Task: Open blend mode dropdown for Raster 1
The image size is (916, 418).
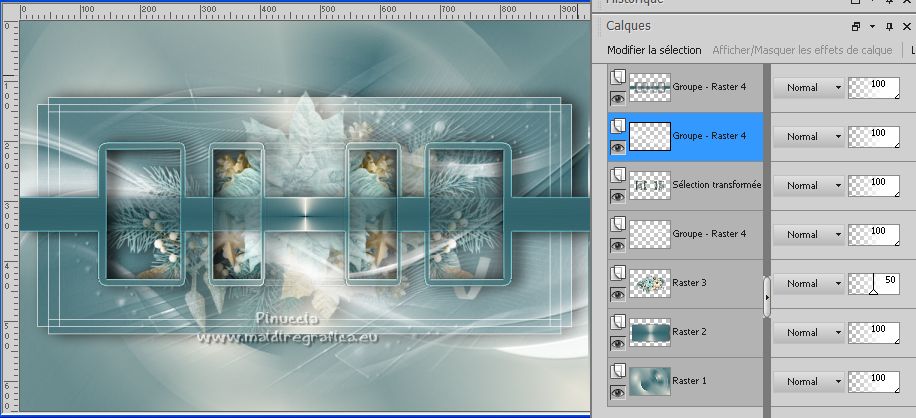Action: (809, 381)
